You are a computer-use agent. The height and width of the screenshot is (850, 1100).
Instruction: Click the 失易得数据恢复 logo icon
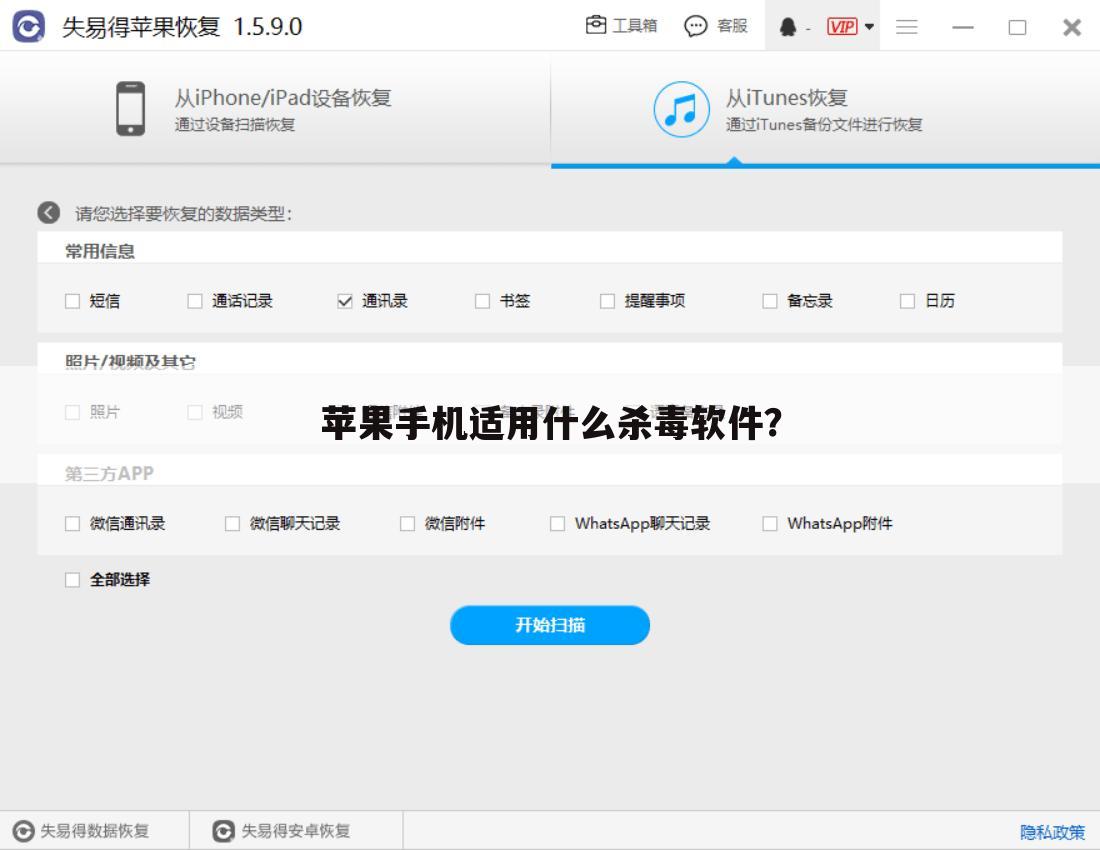[x=25, y=830]
